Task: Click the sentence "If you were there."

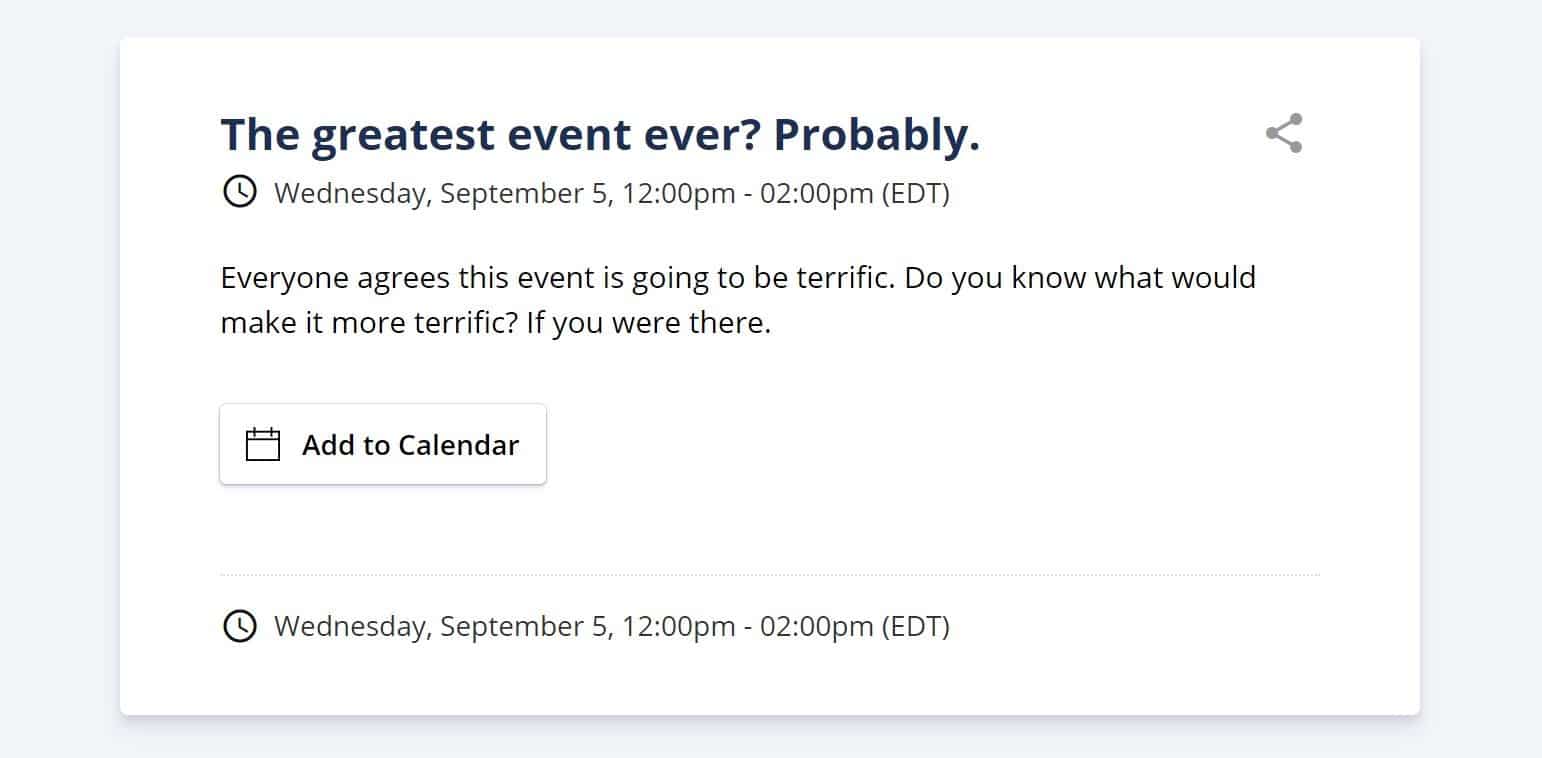Action: click(648, 325)
